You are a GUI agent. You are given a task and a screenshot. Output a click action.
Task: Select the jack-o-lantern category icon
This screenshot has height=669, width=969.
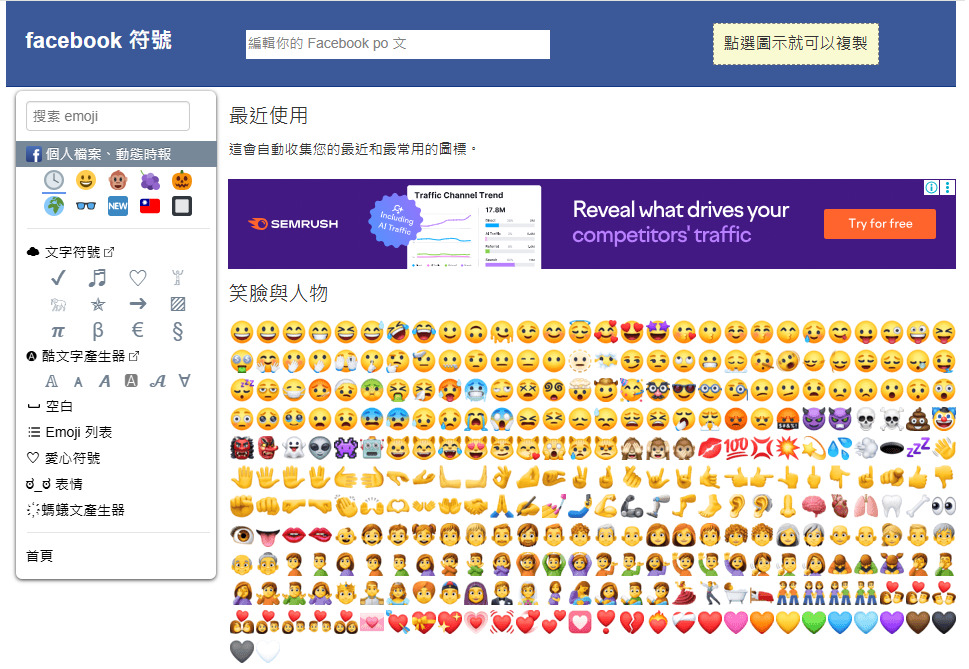click(x=181, y=181)
